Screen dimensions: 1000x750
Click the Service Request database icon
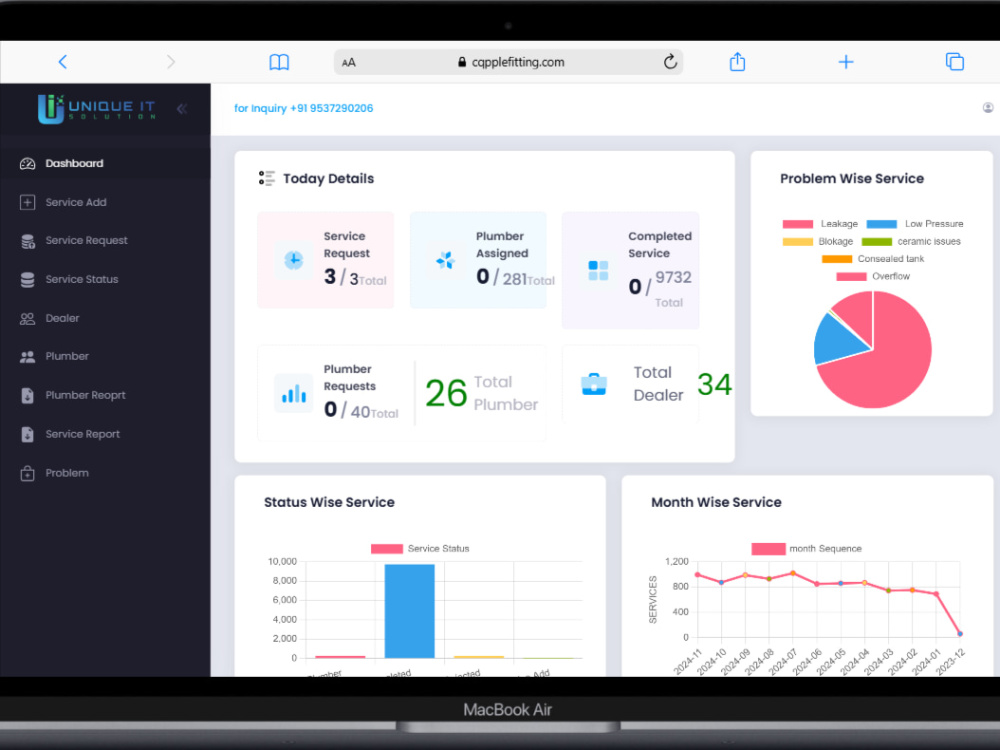click(27, 241)
